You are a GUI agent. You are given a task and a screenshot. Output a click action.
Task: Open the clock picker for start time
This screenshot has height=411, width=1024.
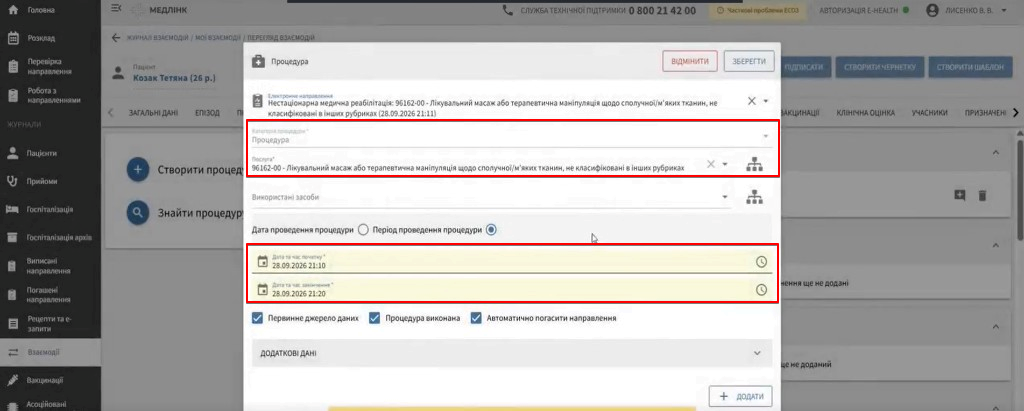[x=761, y=261]
